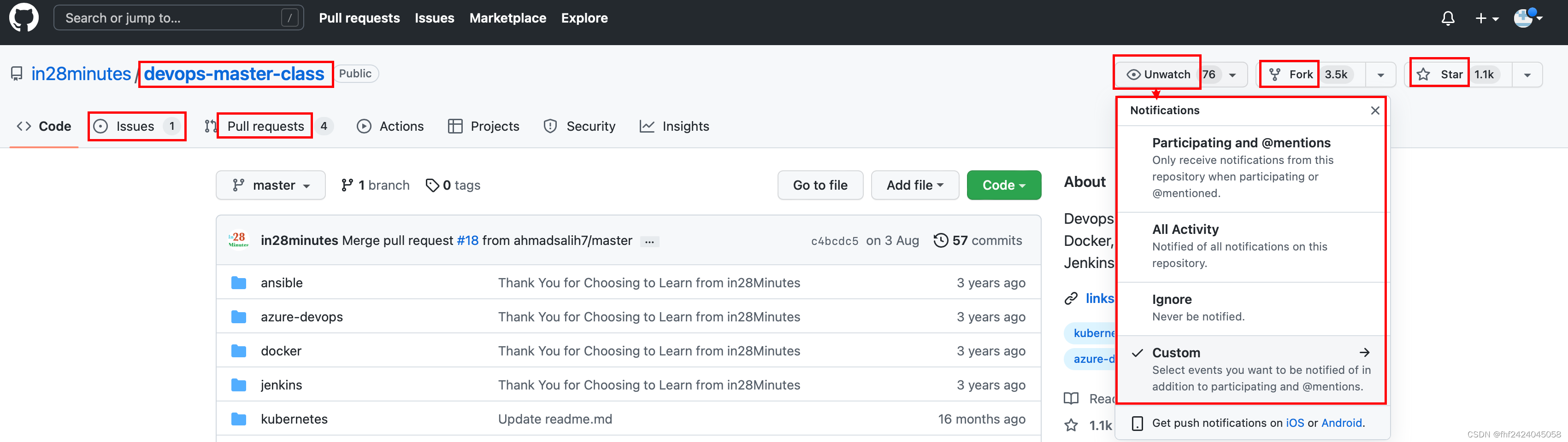The image size is (1568, 442).
Task: Open the devops-master-class repository link
Action: [234, 74]
